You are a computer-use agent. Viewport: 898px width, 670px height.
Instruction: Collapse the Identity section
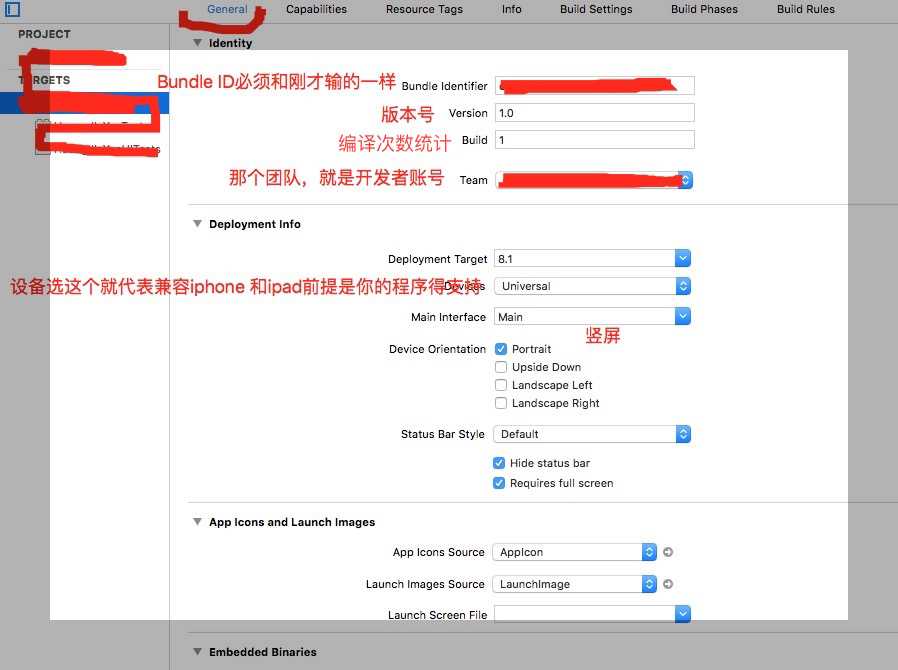click(x=198, y=42)
